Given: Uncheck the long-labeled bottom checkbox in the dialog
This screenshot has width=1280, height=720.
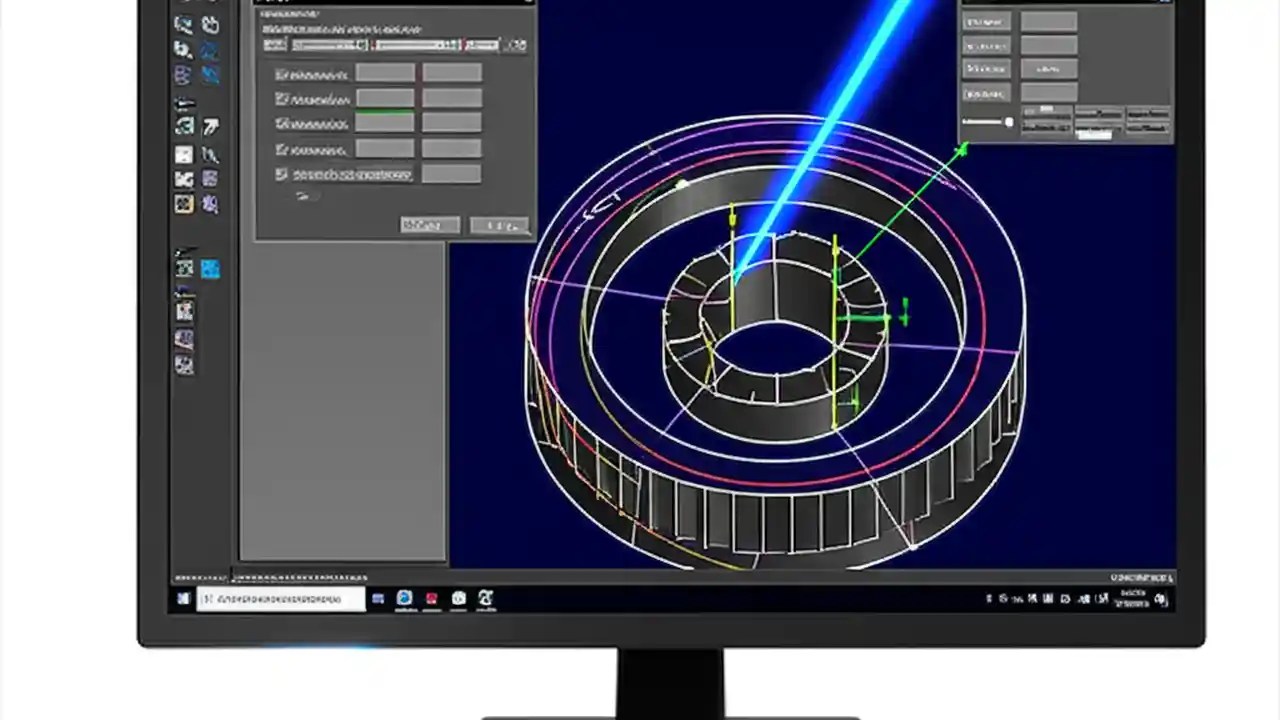Looking at the screenshot, I should 282,174.
